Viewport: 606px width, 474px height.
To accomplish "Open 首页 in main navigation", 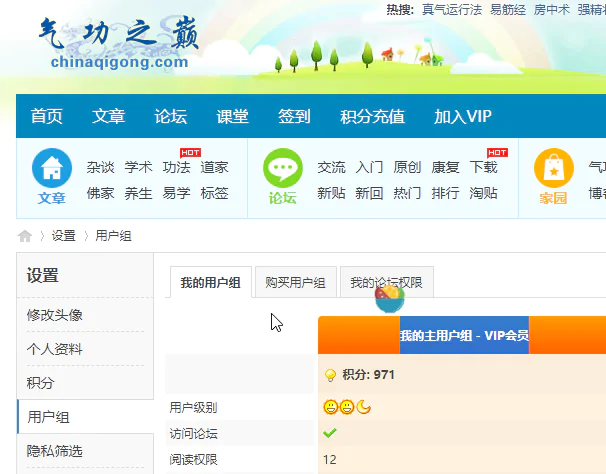I will (x=47, y=116).
